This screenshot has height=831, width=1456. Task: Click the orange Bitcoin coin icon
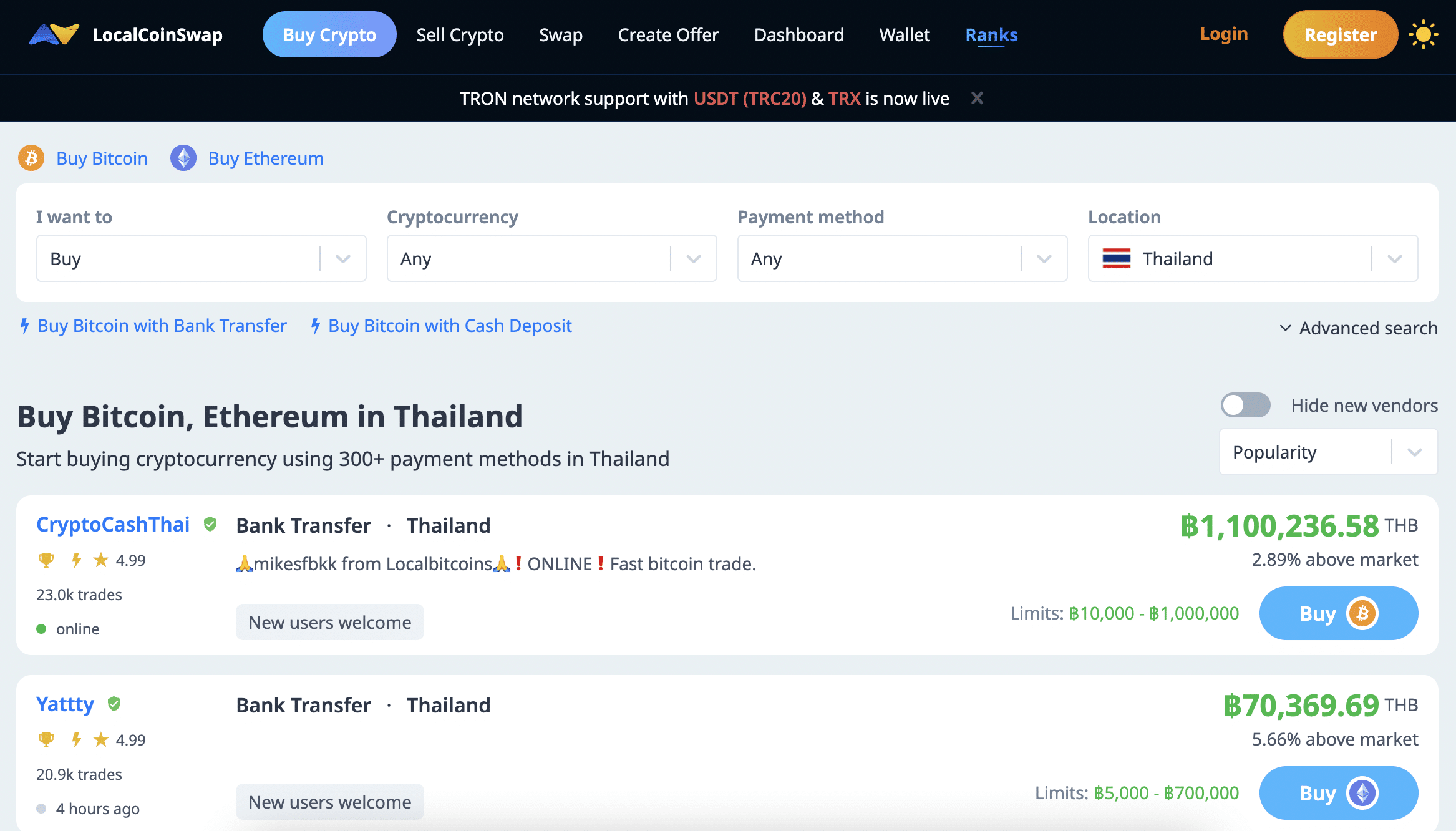pyautogui.click(x=31, y=158)
